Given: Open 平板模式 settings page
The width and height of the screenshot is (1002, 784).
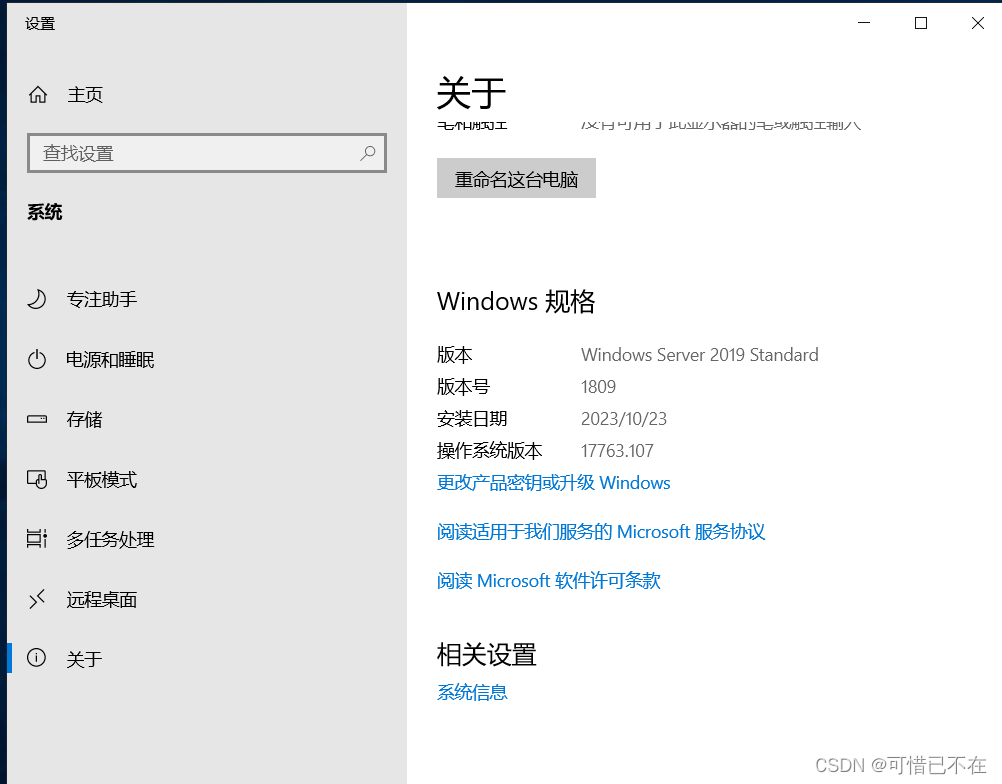Looking at the screenshot, I should pos(102,479).
